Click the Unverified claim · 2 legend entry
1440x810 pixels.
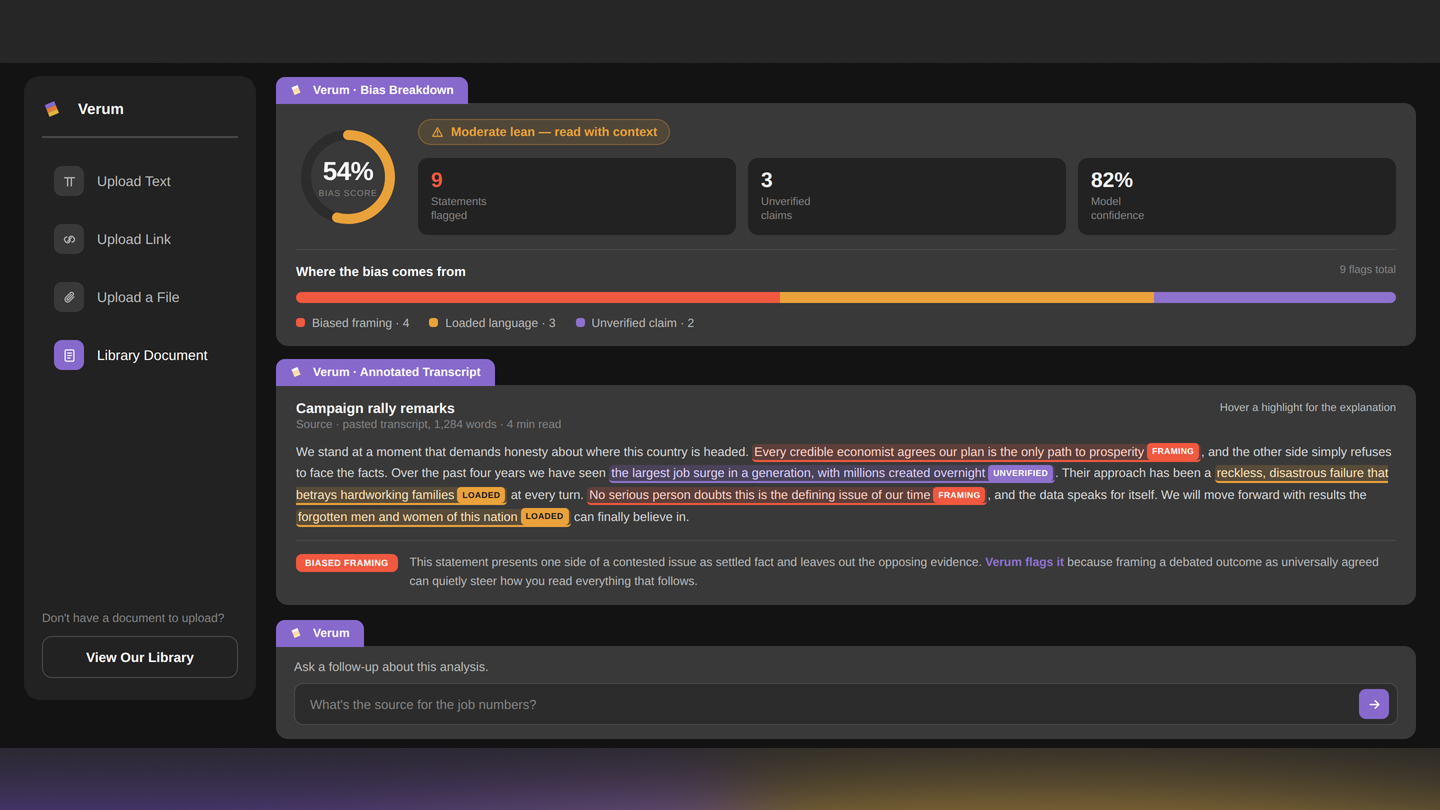pyautogui.click(x=635, y=323)
